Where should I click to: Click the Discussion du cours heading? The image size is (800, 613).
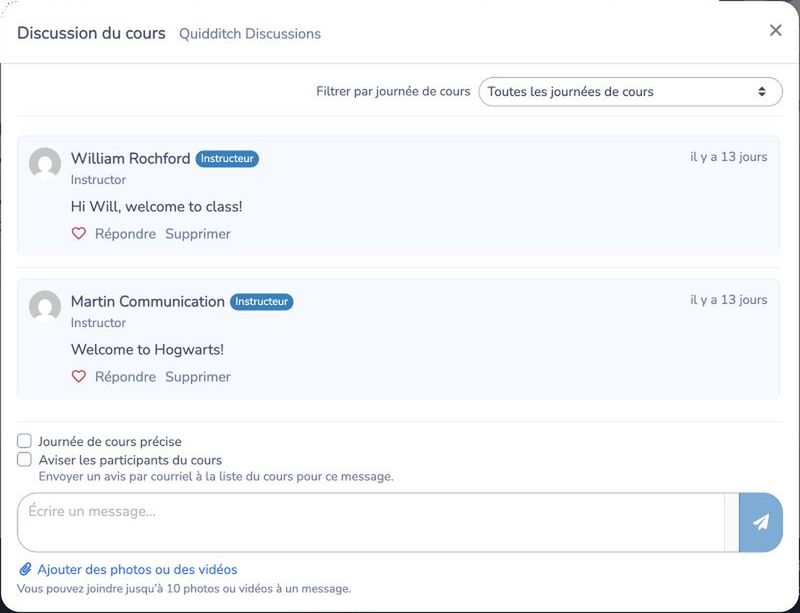click(91, 33)
